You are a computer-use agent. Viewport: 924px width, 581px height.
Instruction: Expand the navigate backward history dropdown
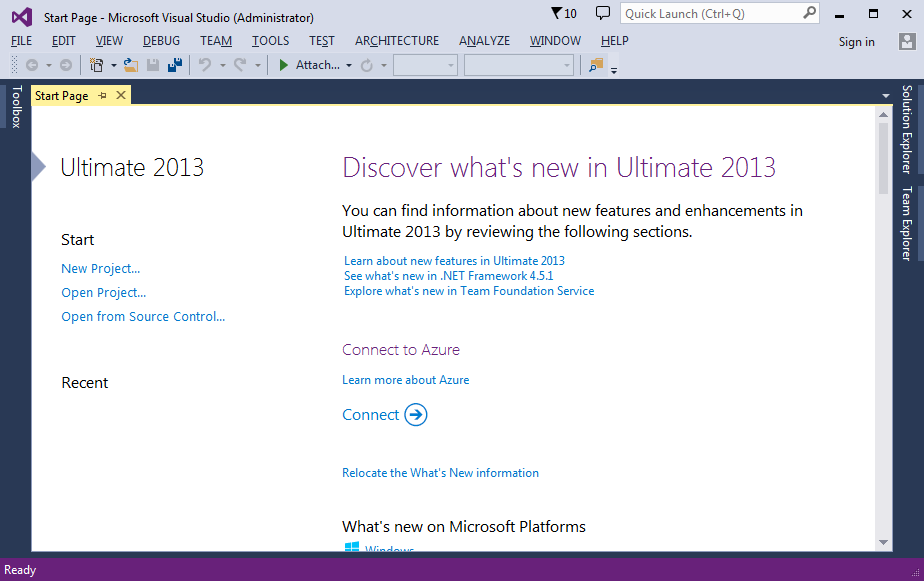[49, 65]
